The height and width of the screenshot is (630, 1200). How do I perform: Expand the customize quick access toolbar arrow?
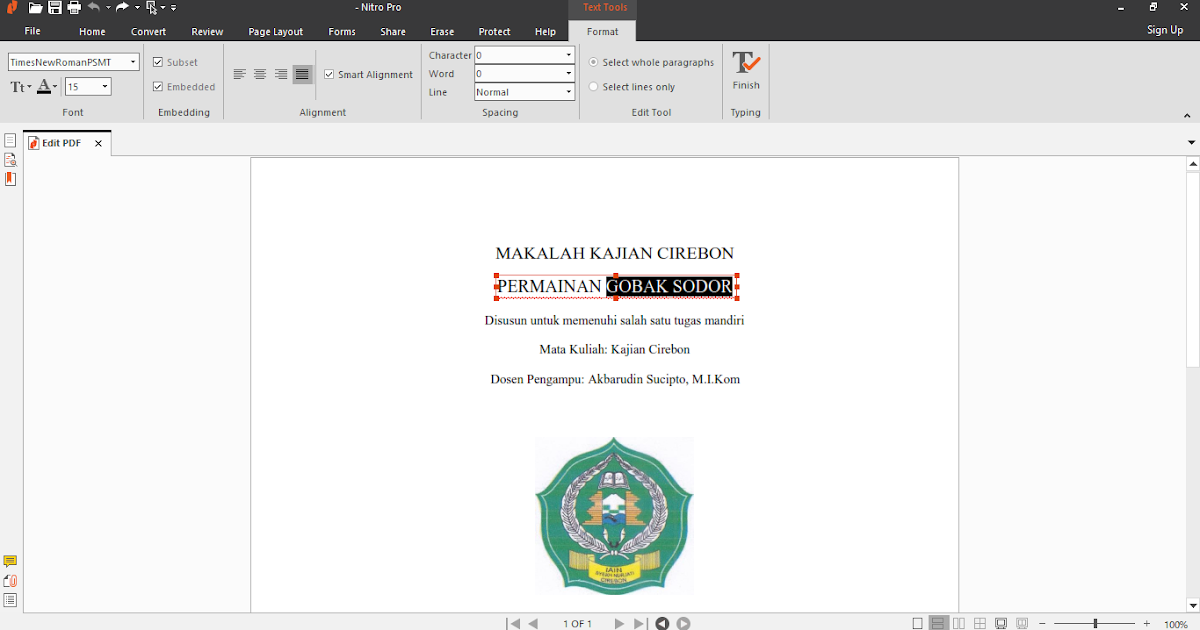pos(173,8)
